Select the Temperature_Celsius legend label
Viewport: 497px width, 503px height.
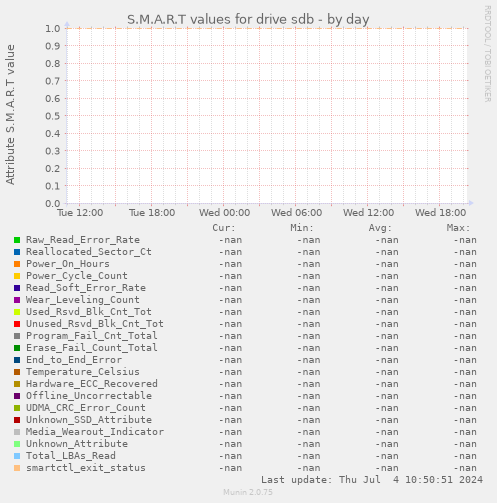83,372
